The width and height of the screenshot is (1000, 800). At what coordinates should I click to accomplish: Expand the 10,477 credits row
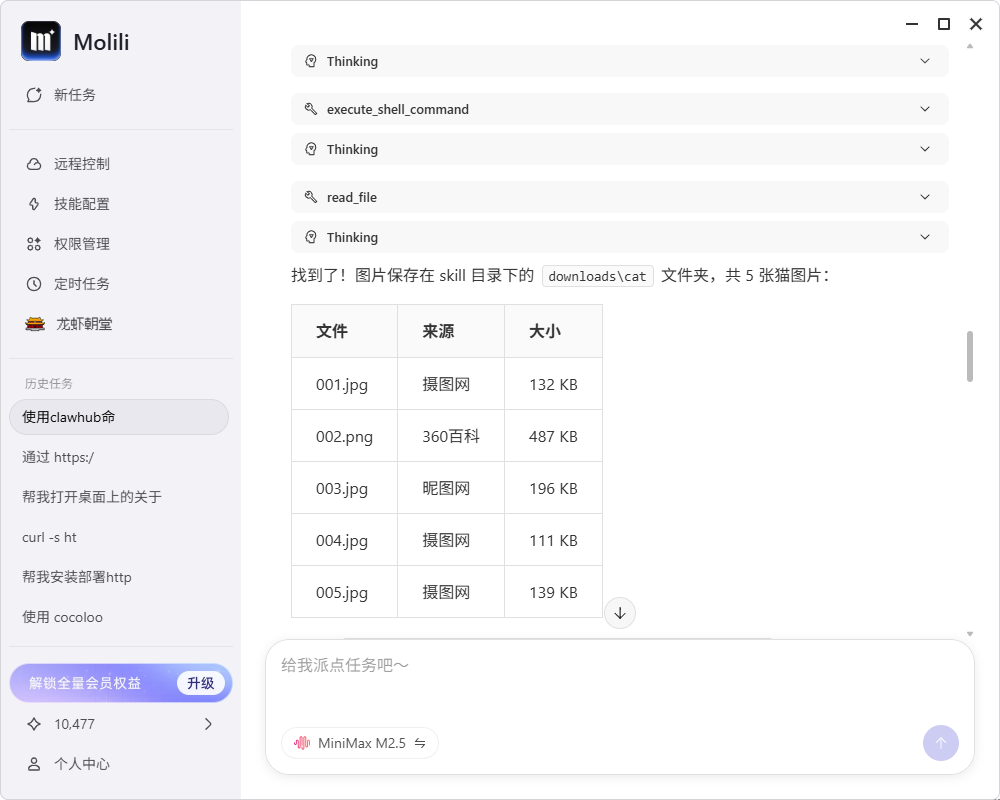pos(120,724)
